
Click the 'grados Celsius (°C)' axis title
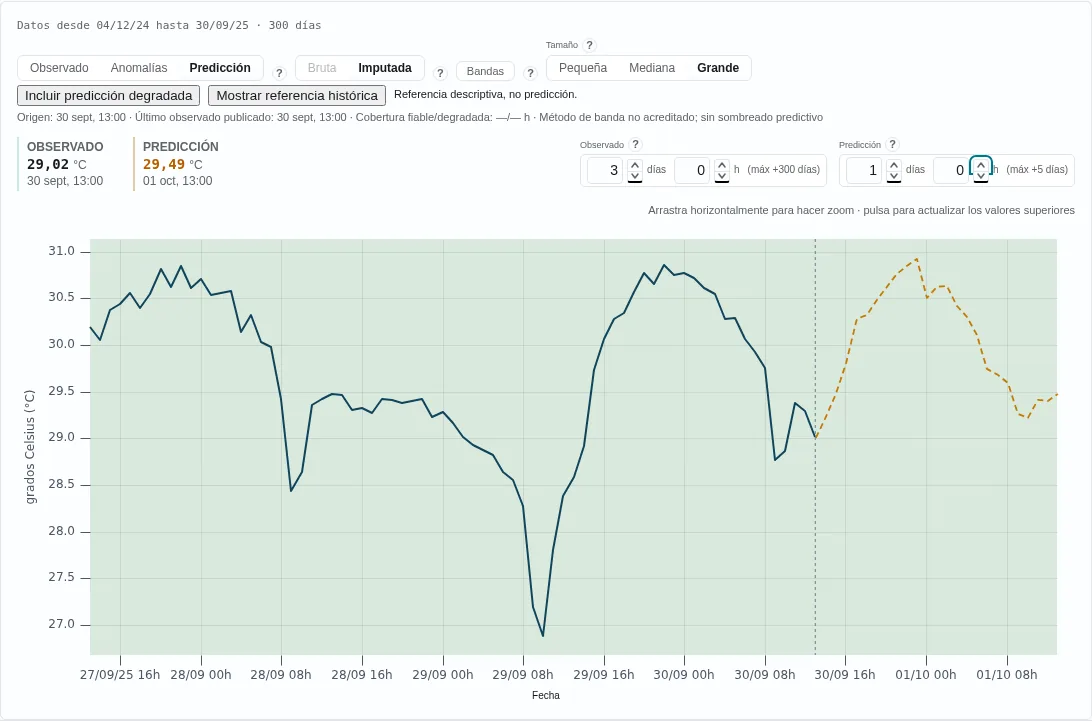(30, 447)
